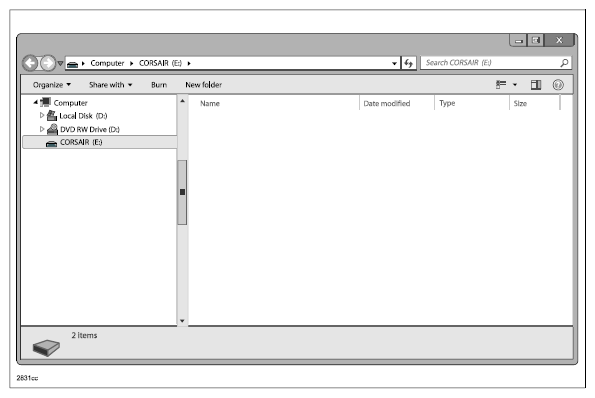Open the Share with menu
Image resolution: width=595 pixels, height=398 pixels.
[x=110, y=85]
